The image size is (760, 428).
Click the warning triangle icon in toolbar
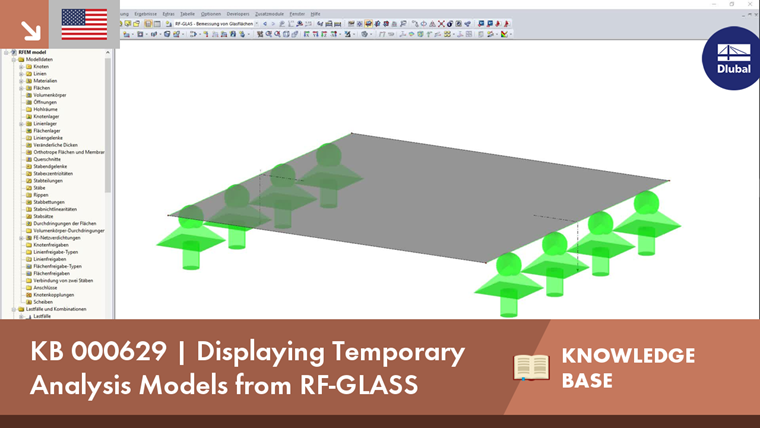pyautogui.click(x=432, y=24)
